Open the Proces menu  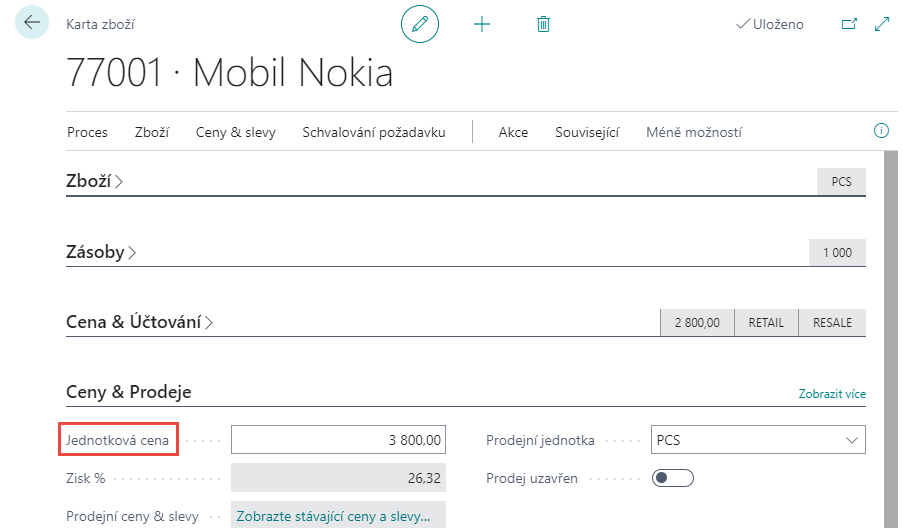point(87,132)
